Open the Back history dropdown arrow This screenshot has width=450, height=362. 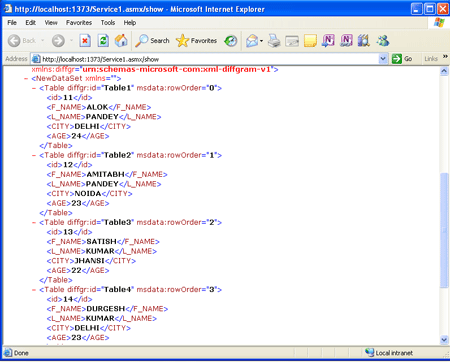(x=43, y=41)
